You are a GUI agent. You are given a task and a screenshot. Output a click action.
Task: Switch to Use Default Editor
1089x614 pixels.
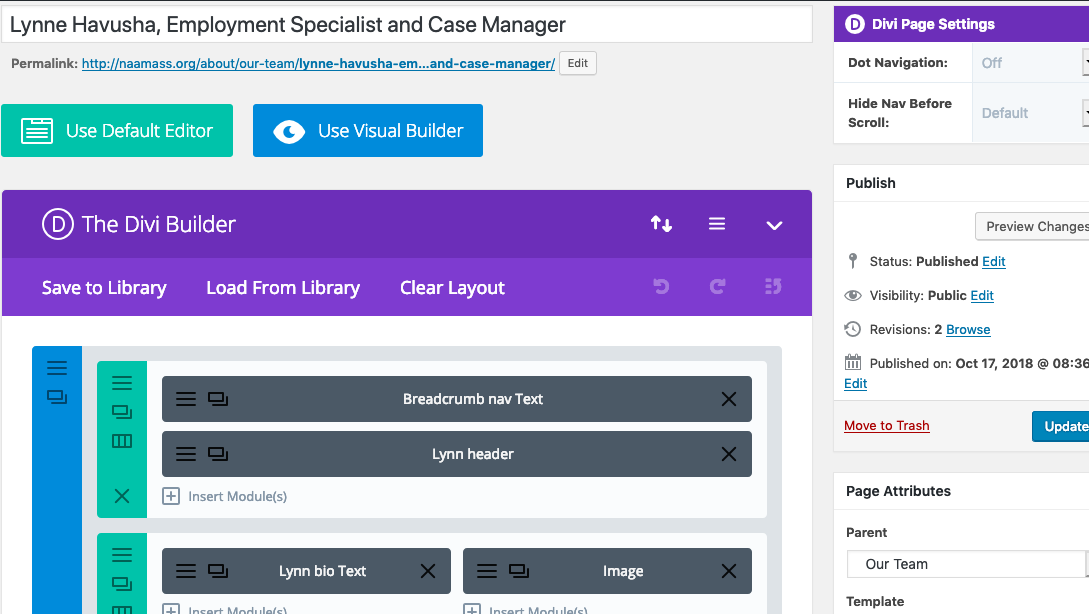[117, 131]
